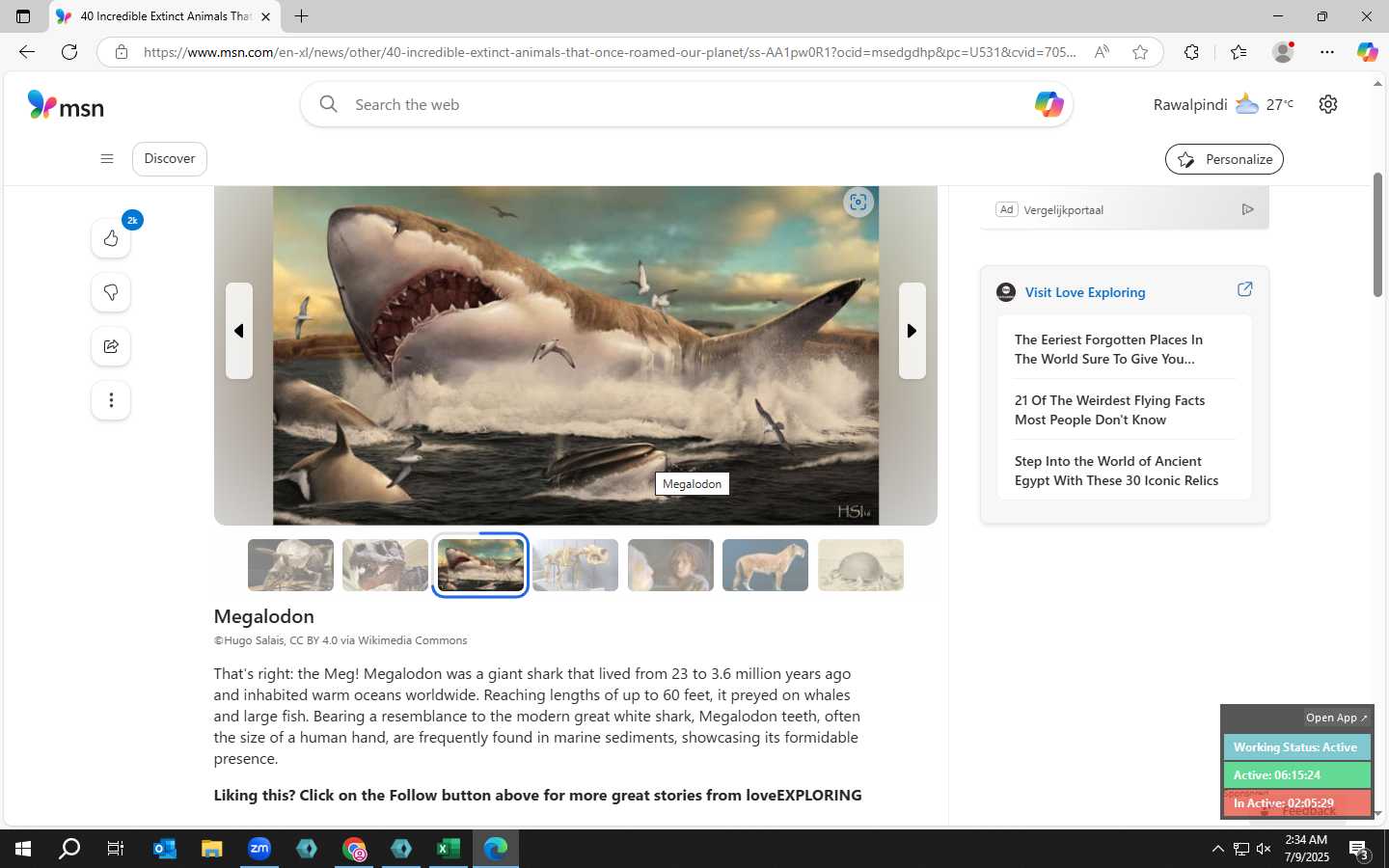Select the saber-toothed cat thumbnail

coord(765,565)
